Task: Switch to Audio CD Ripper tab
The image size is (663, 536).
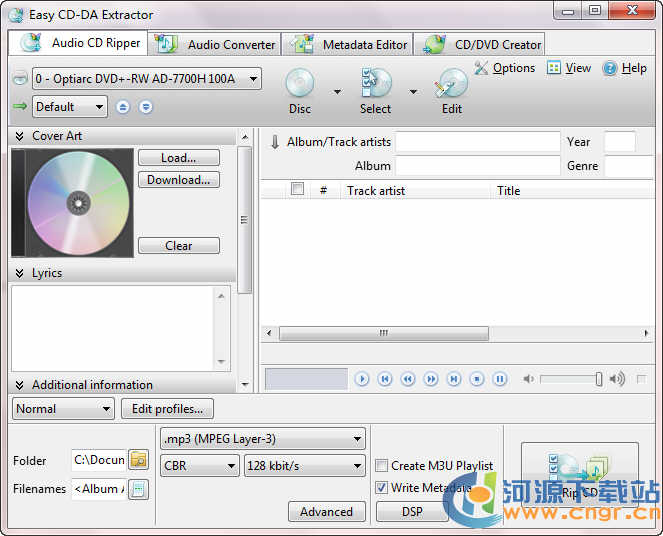Action: click(x=78, y=43)
